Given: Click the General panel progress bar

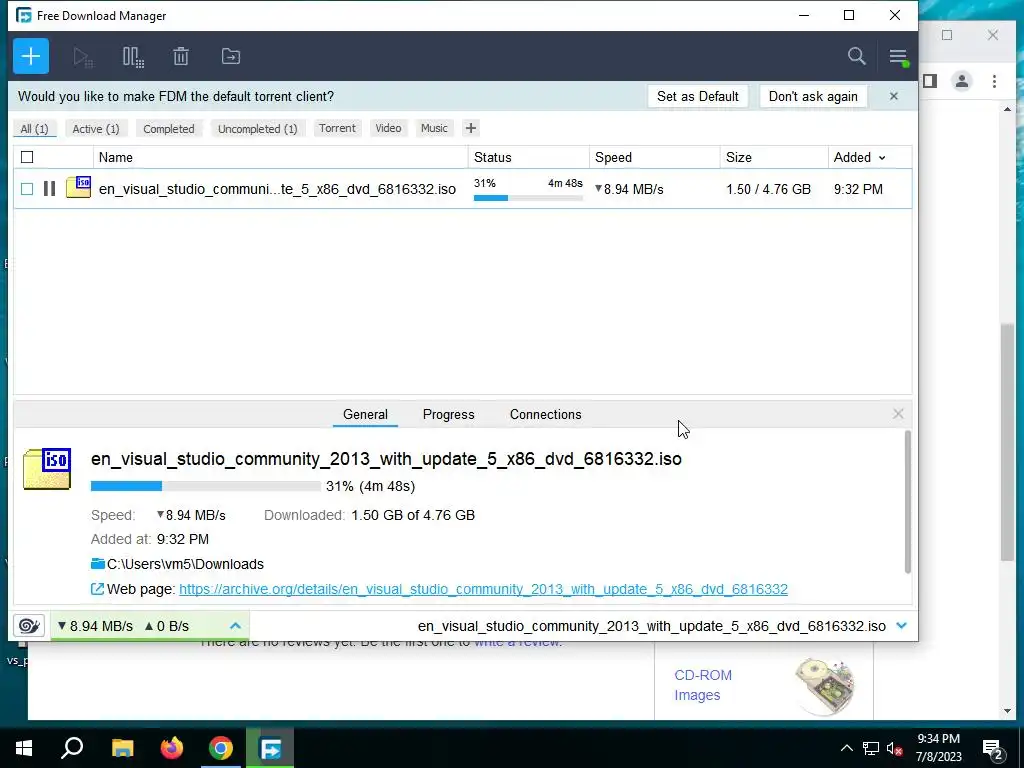Looking at the screenshot, I should (x=206, y=486).
